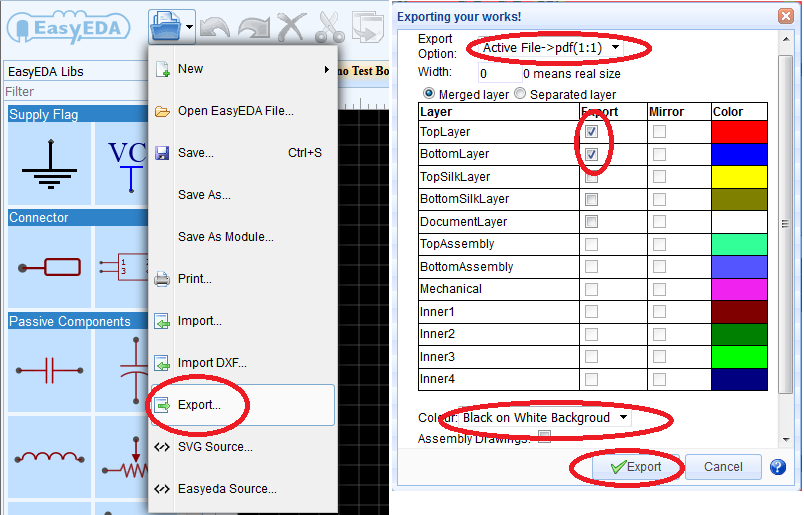Collapse the Passive Components library section
The height and width of the screenshot is (515, 804).
(x=77, y=321)
